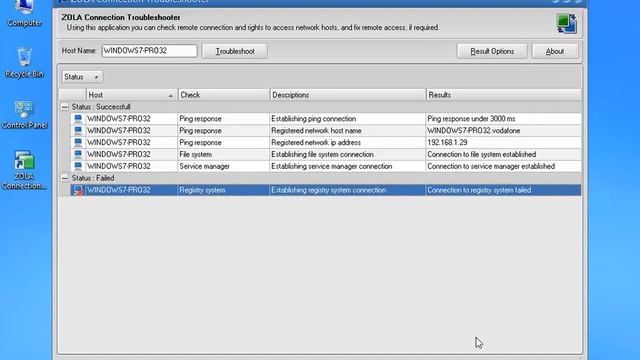Open the Recycle Bin desktop icon
Screen dimensions: 640x360
[24, 63]
